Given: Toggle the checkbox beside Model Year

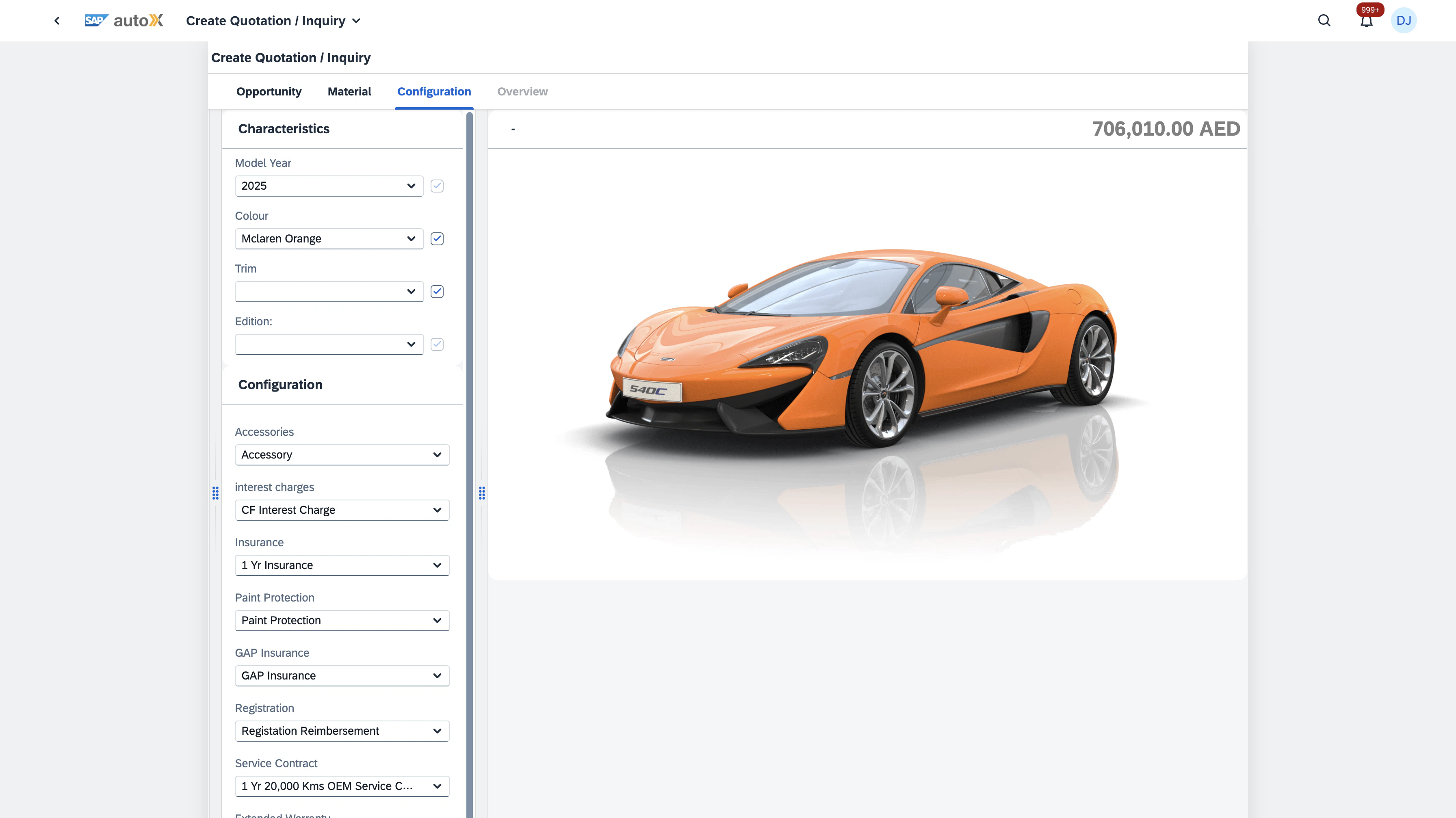Looking at the screenshot, I should 436,186.
